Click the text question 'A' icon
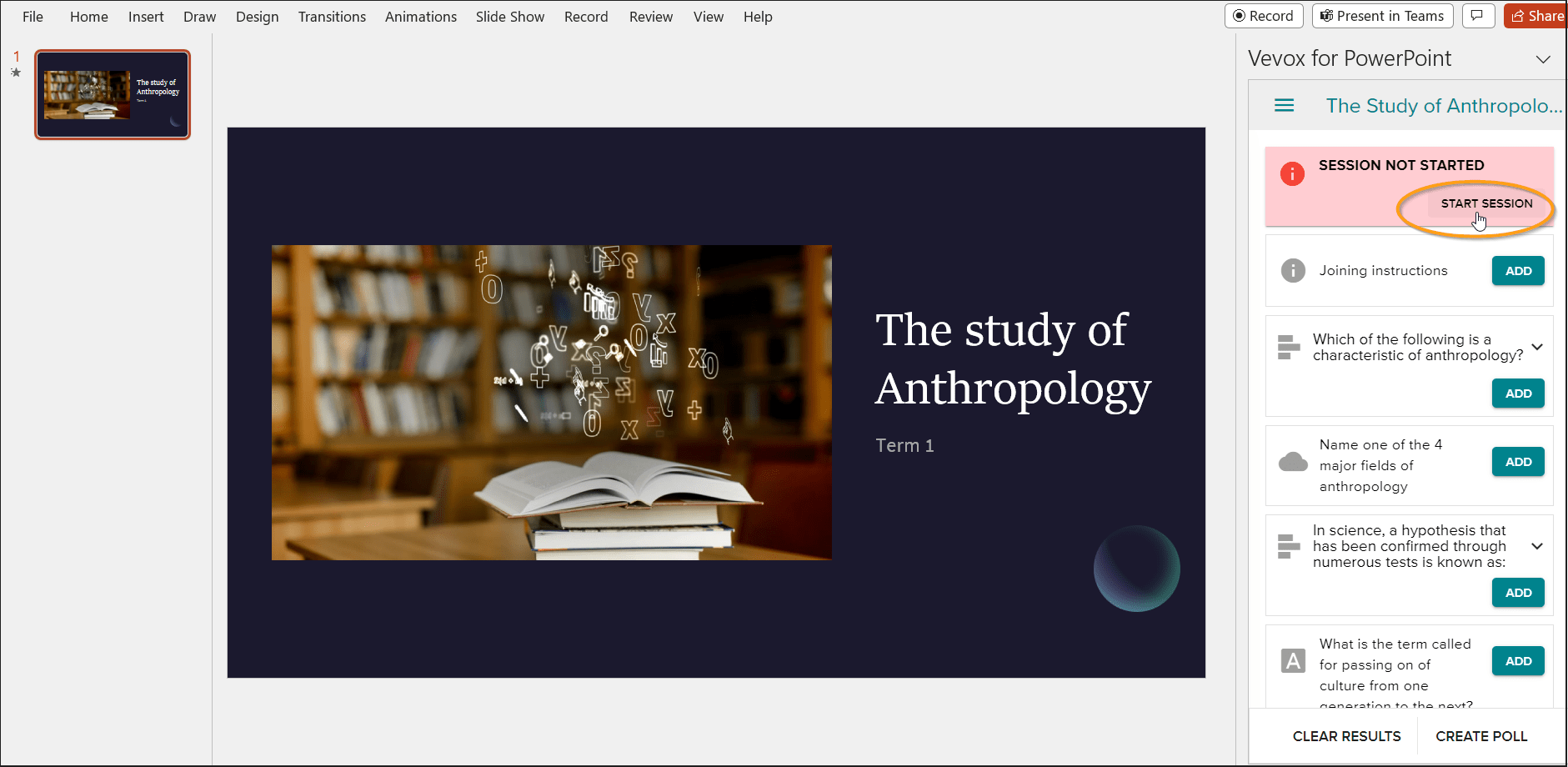1568x767 pixels. tap(1293, 661)
